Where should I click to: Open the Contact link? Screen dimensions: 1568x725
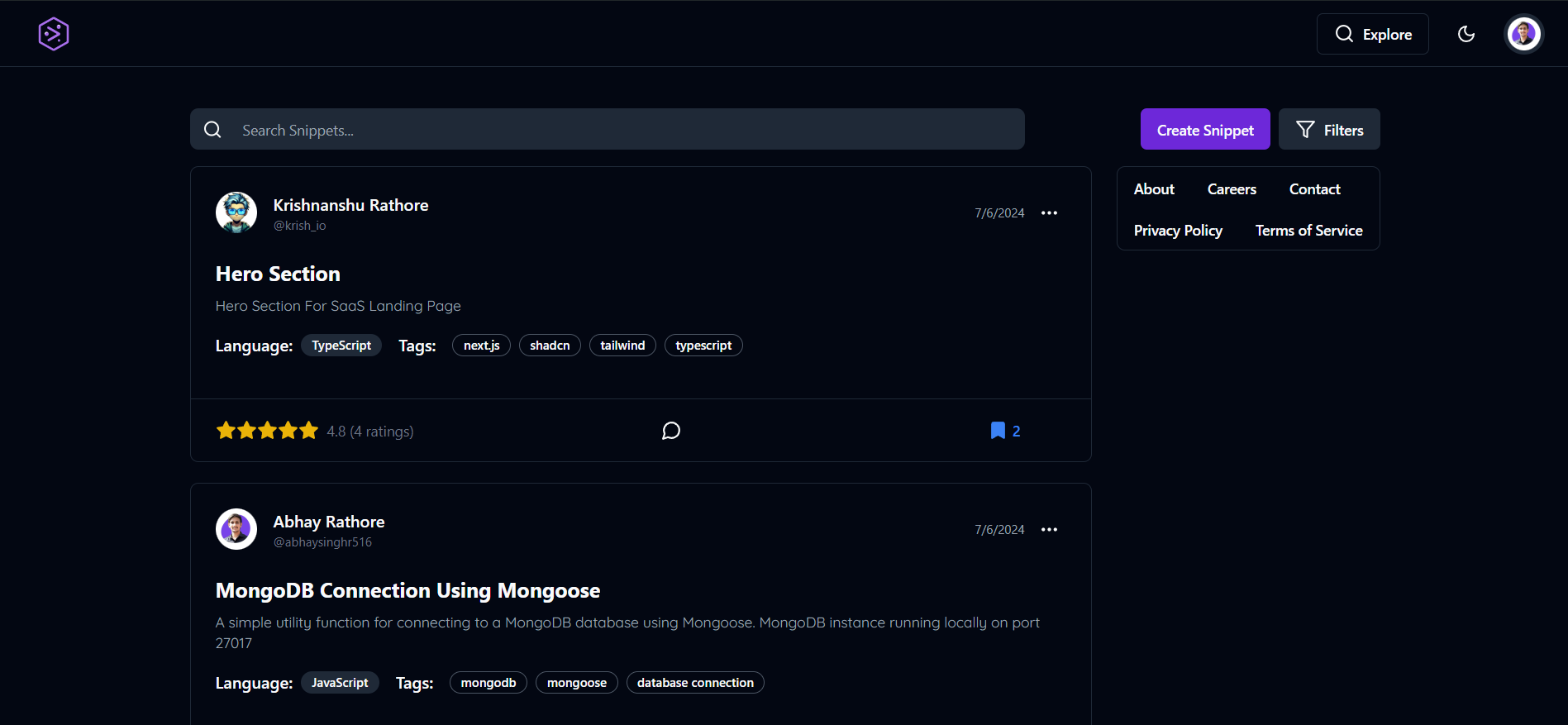(1314, 189)
